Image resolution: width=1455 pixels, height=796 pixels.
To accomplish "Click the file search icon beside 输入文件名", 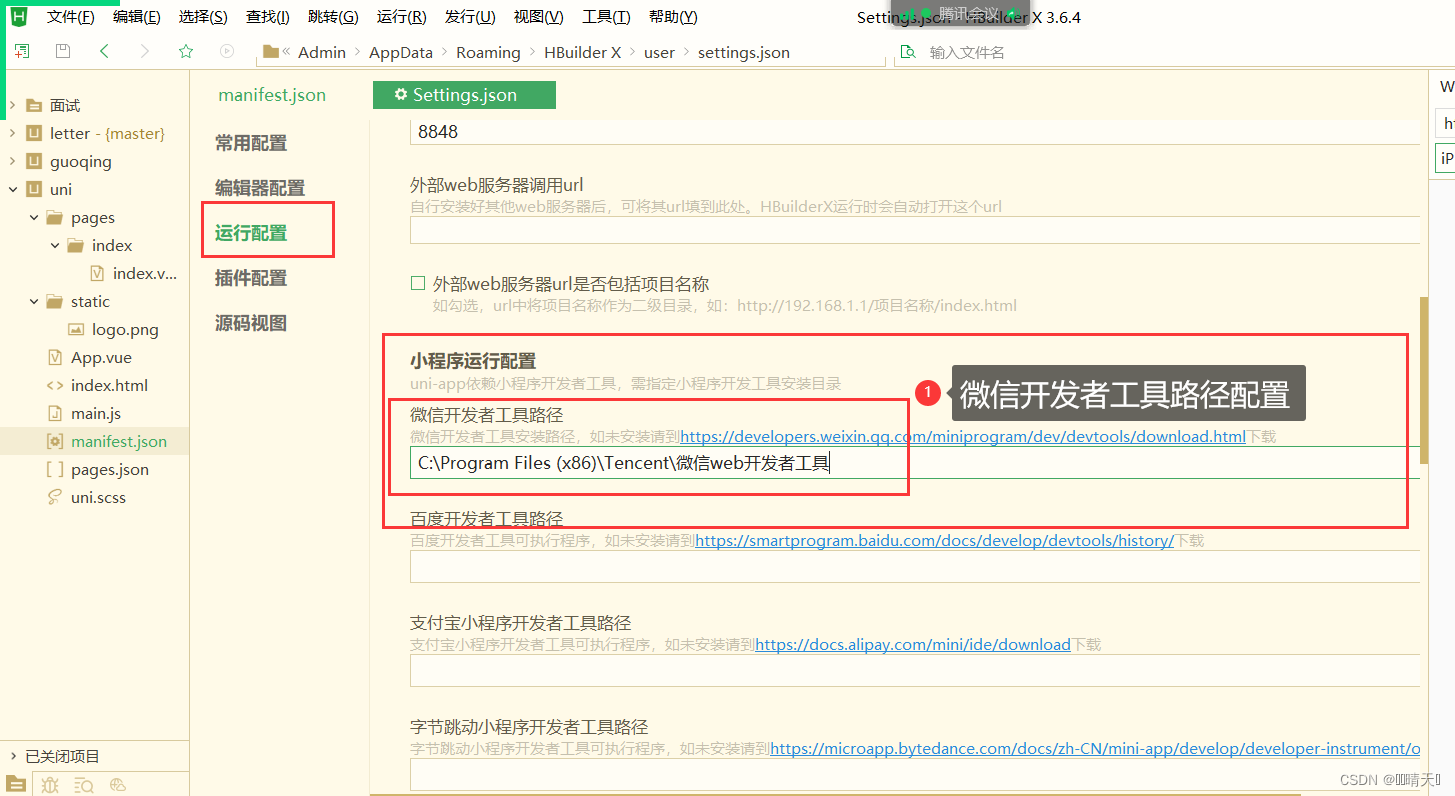I will [908, 52].
